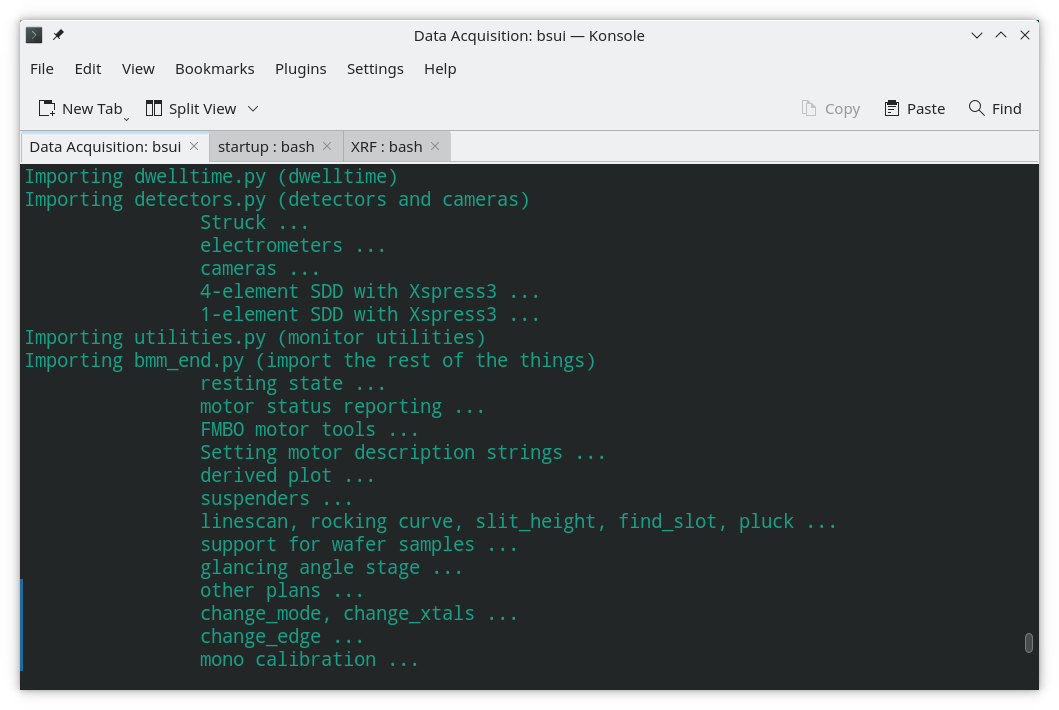
Task: Click the Find magnifier icon
Action: 976,108
